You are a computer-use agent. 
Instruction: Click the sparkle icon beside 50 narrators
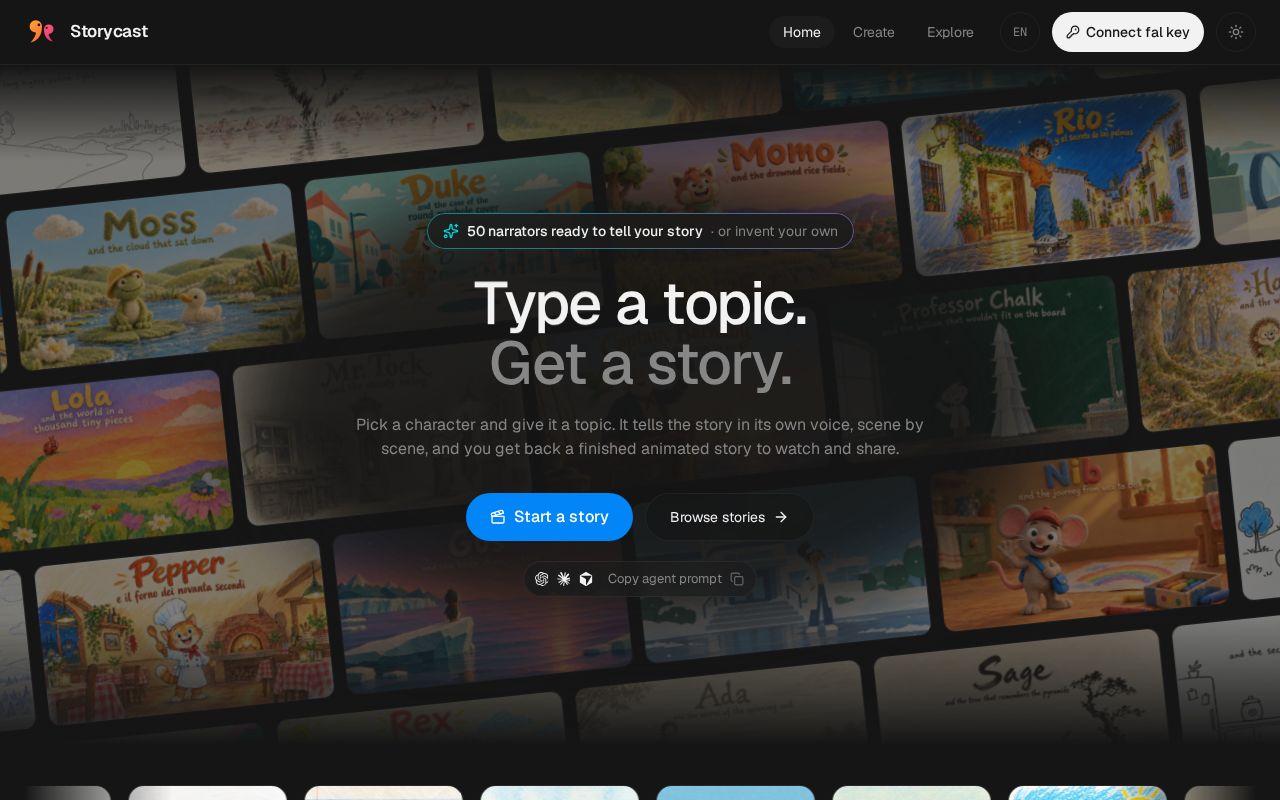(x=451, y=231)
